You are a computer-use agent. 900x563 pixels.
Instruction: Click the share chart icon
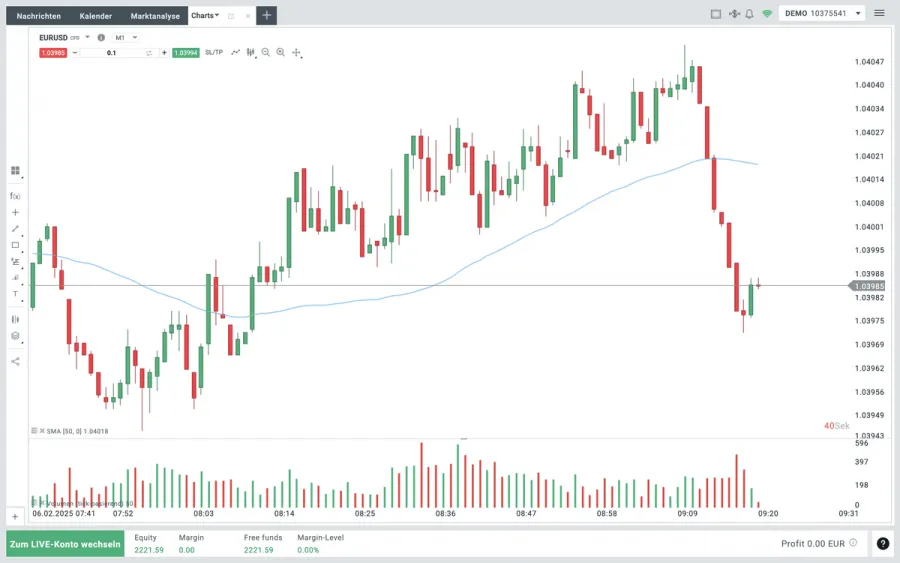click(x=15, y=361)
